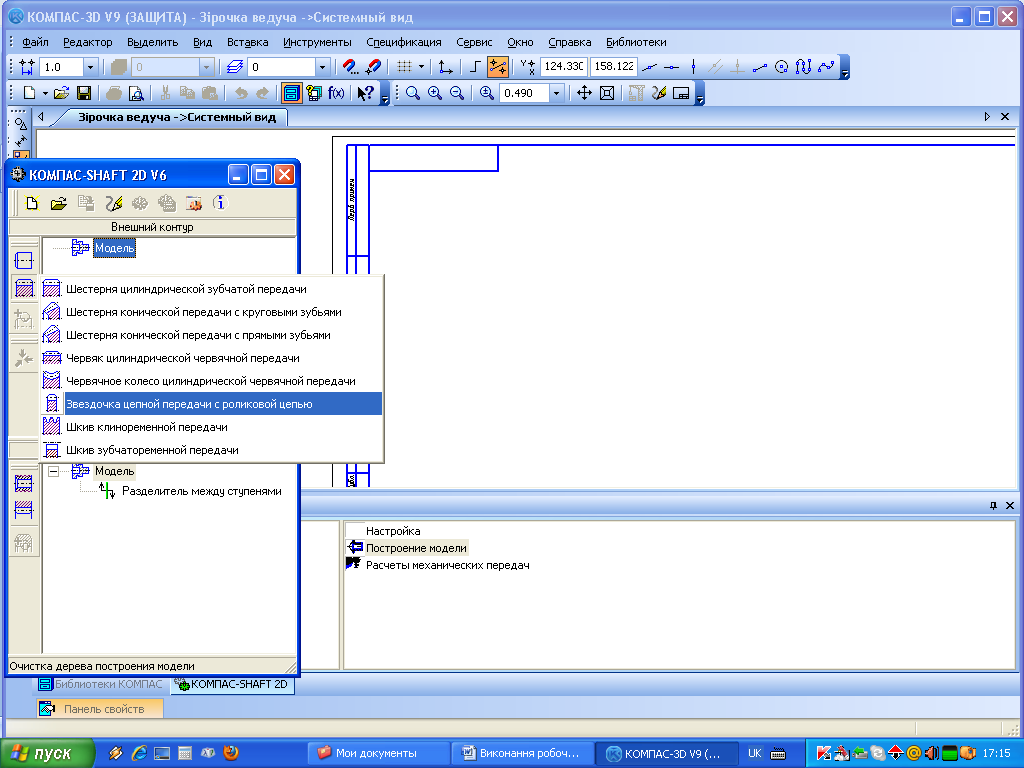The image size is (1024, 768).
Task: Click the info icon in SHAFT 2D toolbar
Action: pyautogui.click(x=220, y=203)
